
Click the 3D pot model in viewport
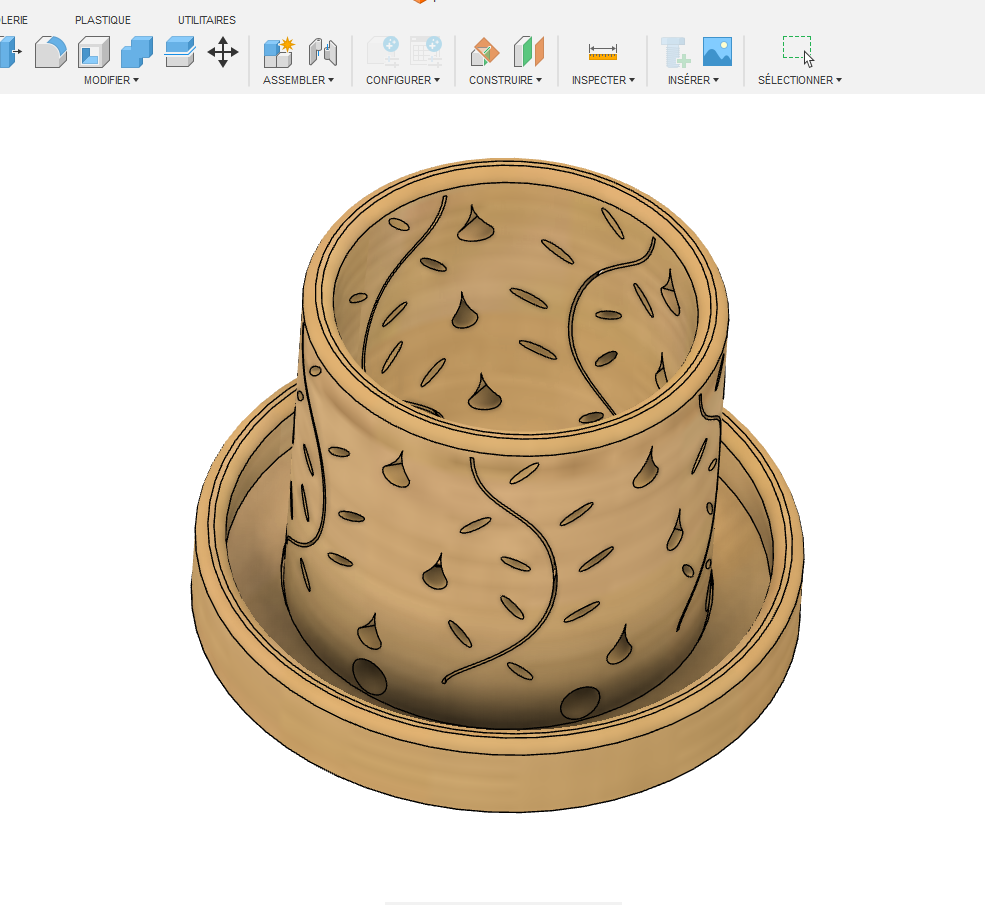(498, 484)
